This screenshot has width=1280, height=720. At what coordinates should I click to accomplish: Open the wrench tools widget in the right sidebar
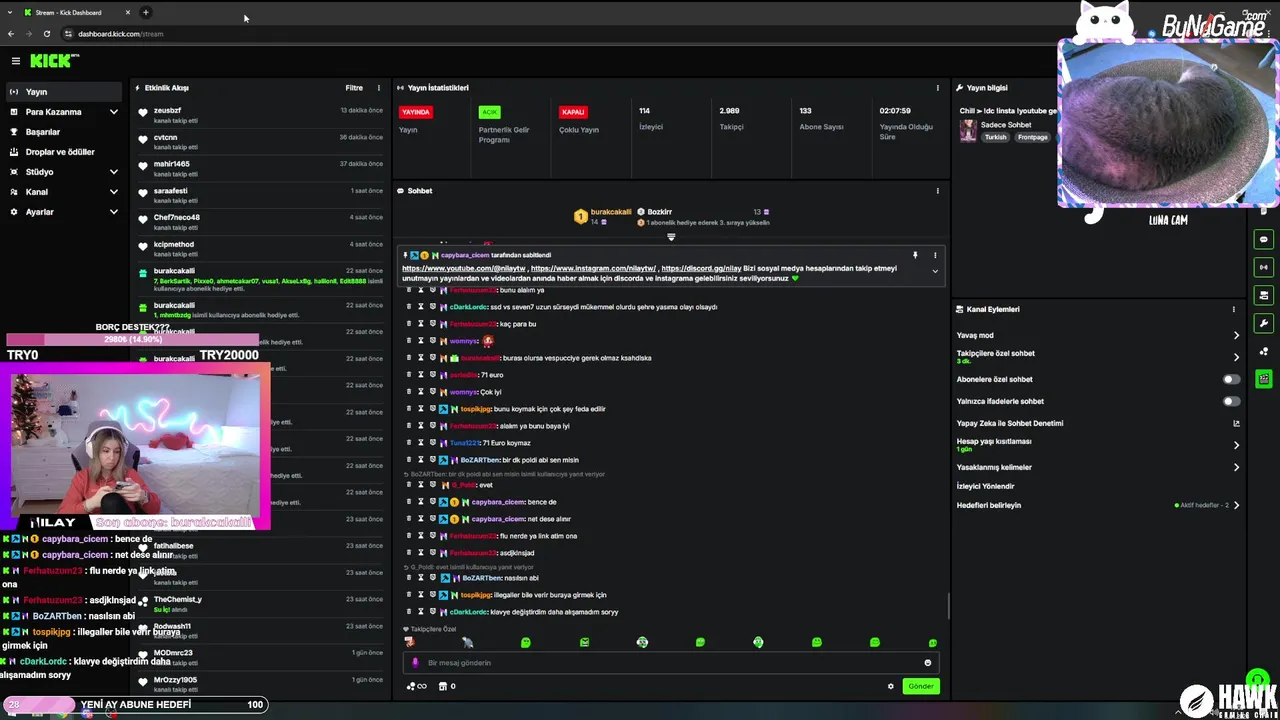pos(1264,323)
